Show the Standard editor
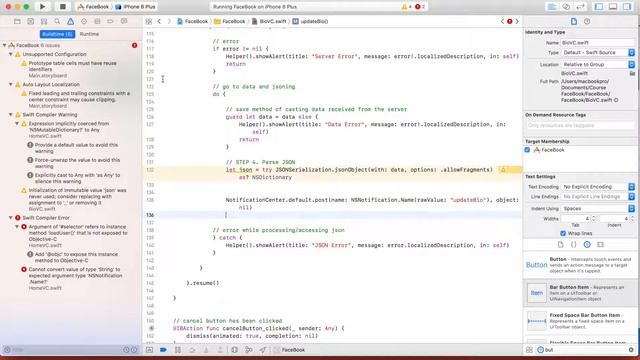Screen dimensions: 640x360 [552, 7]
